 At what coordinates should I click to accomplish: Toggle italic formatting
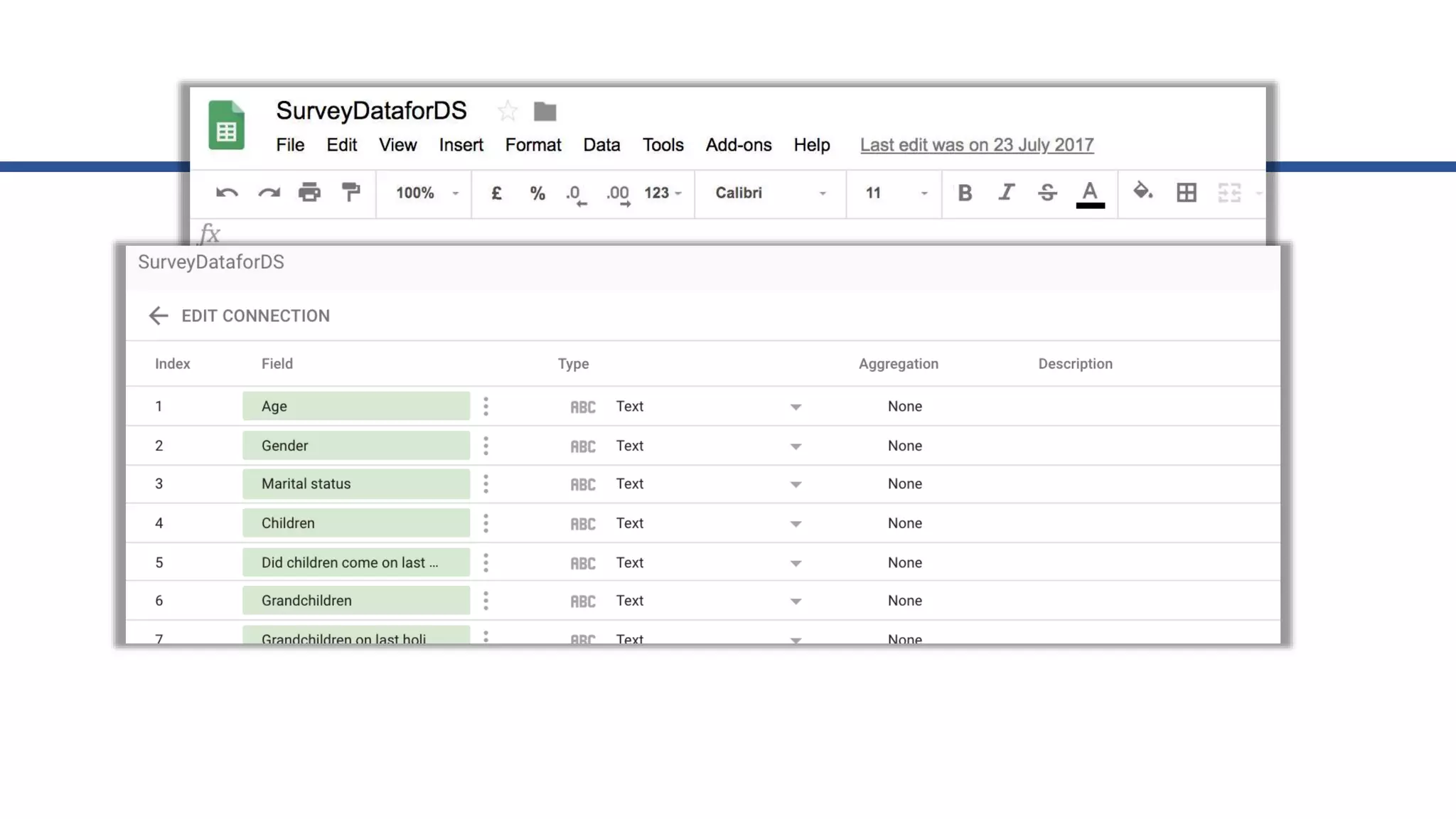click(x=1006, y=193)
